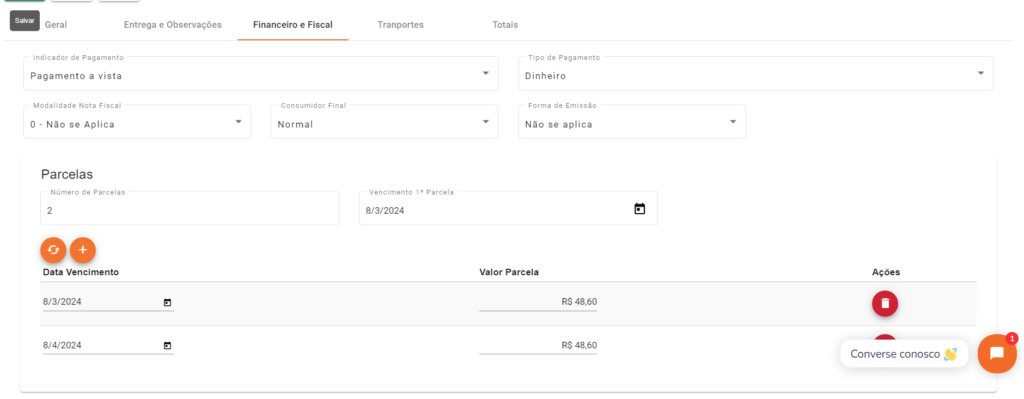The width and height of the screenshot is (1024, 399).
Task: Open calendar icon for 8/3/2024 due date
Action: pyautogui.click(x=167, y=302)
